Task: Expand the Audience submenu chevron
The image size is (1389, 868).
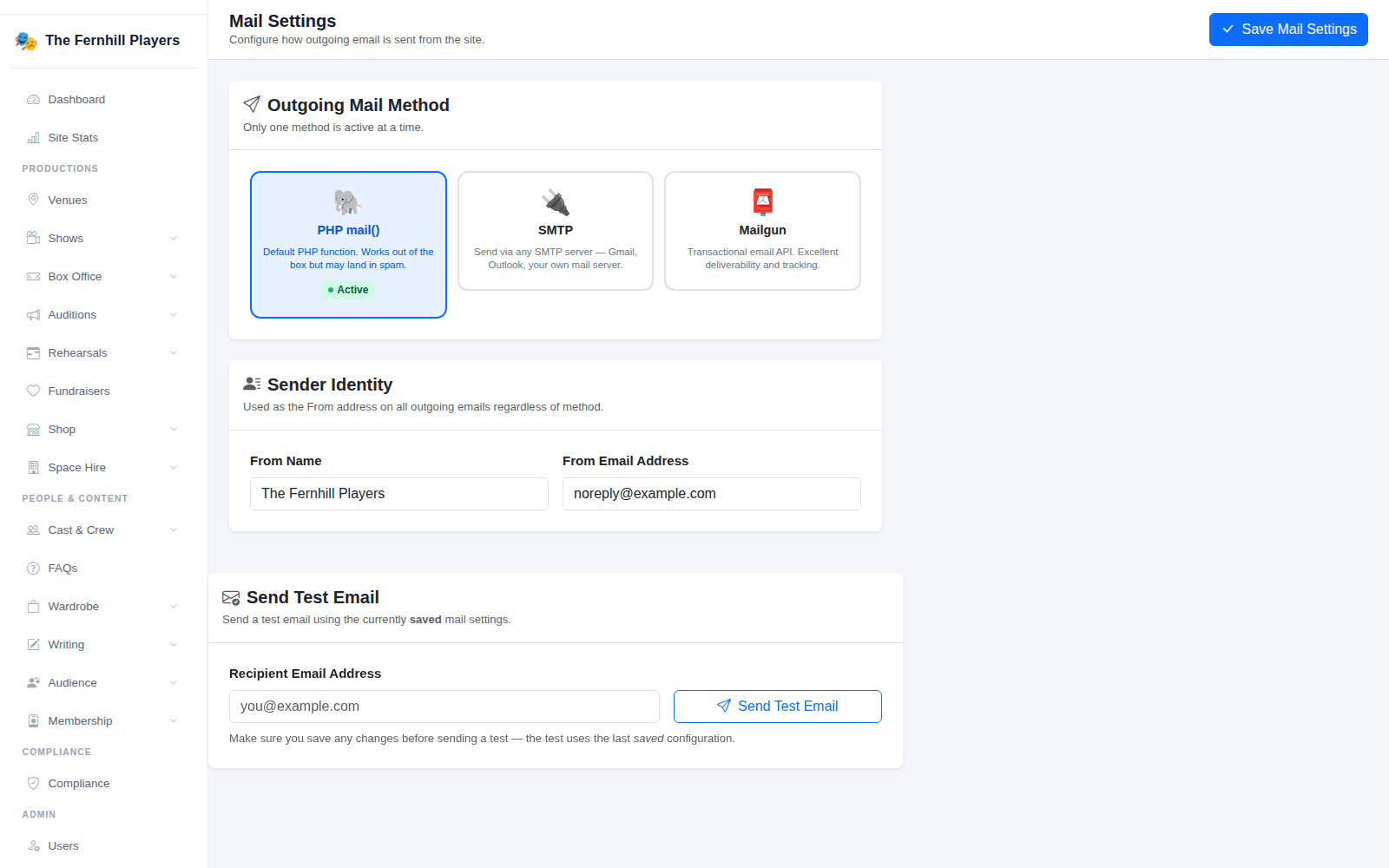Action: click(174, 683)
